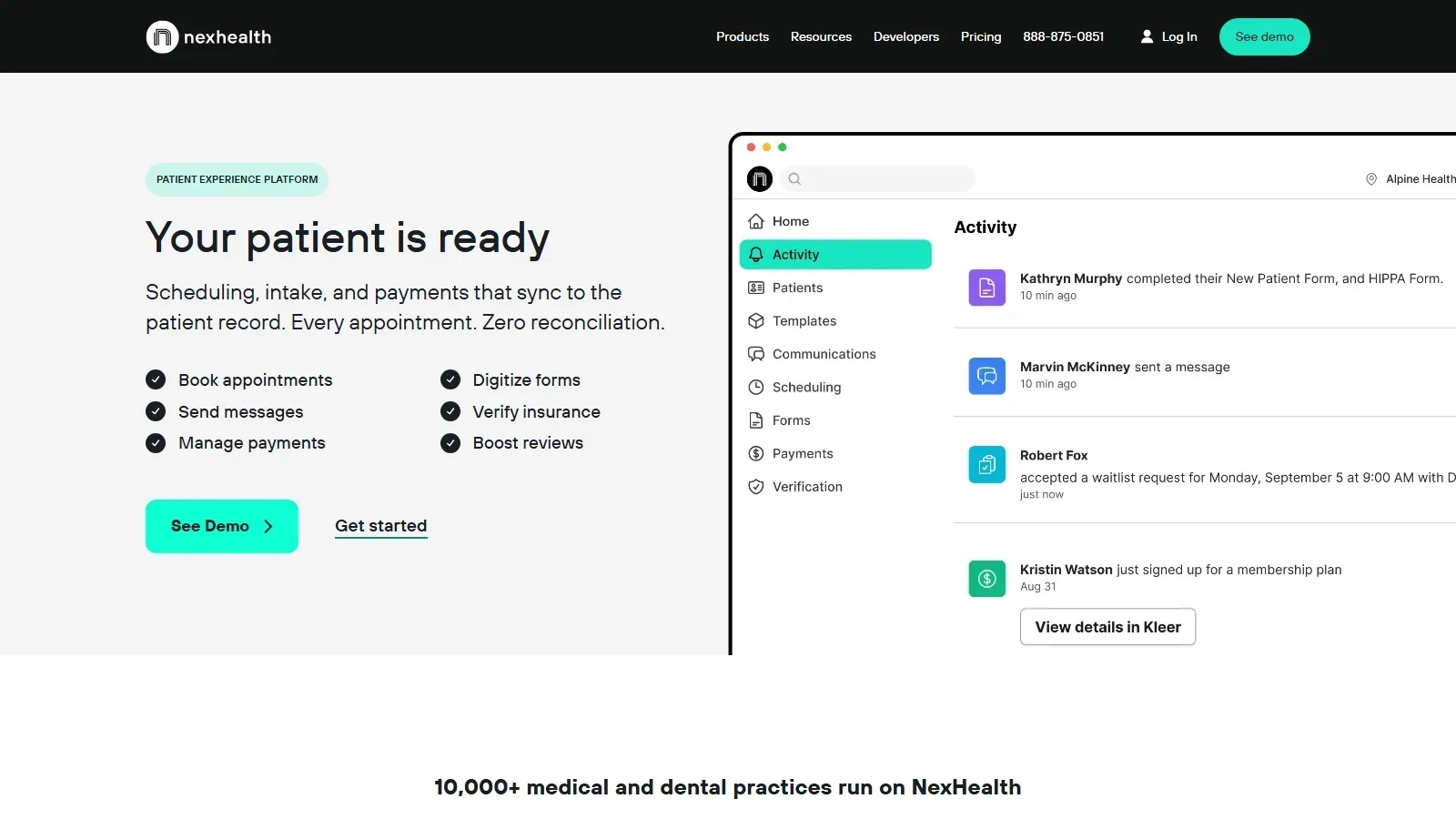Open Forms in the sidebar
The width and height of the screenshot is (1456, 819).
835,420
